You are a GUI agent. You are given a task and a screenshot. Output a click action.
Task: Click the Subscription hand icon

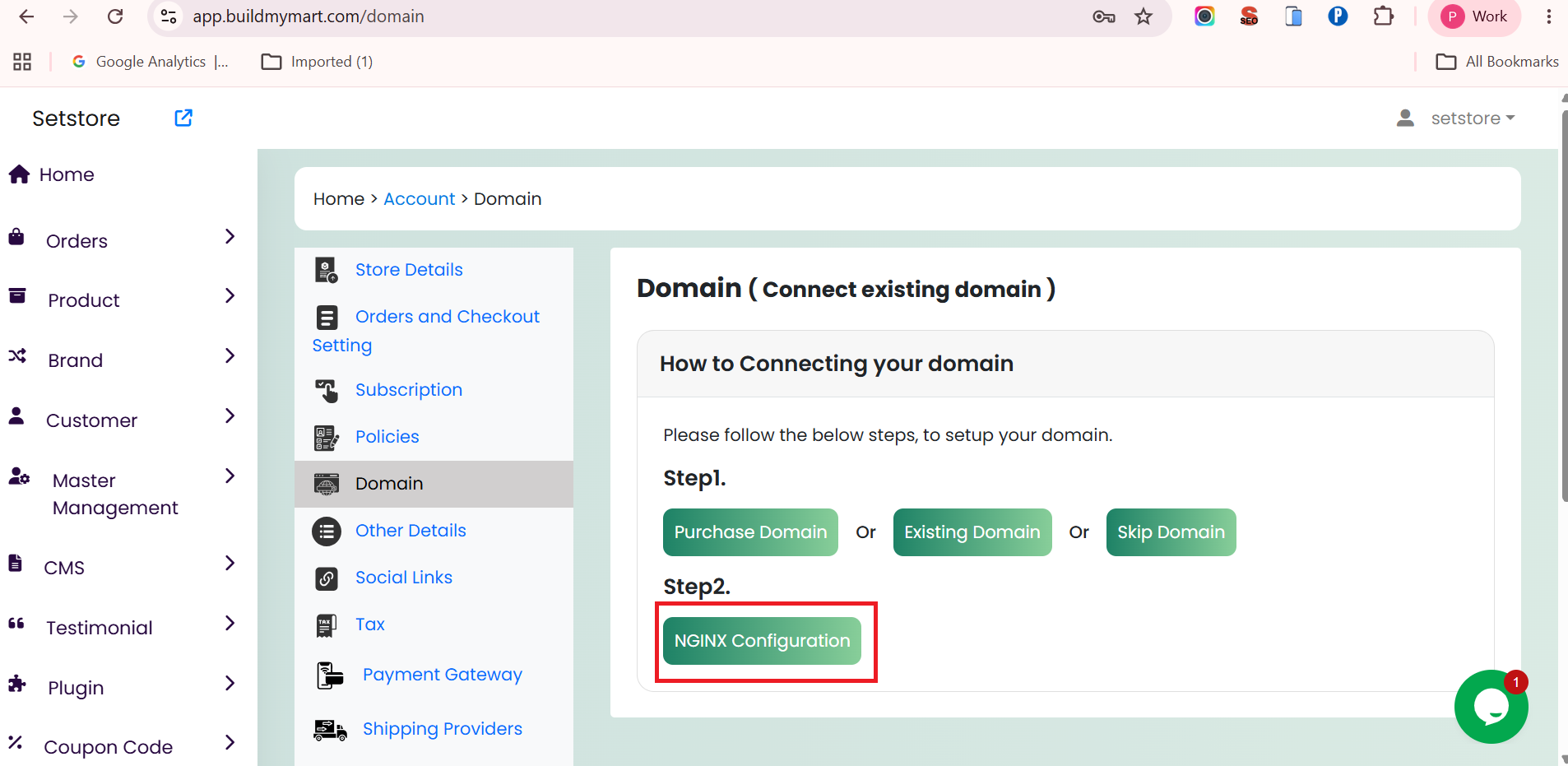tap(327, 390)
